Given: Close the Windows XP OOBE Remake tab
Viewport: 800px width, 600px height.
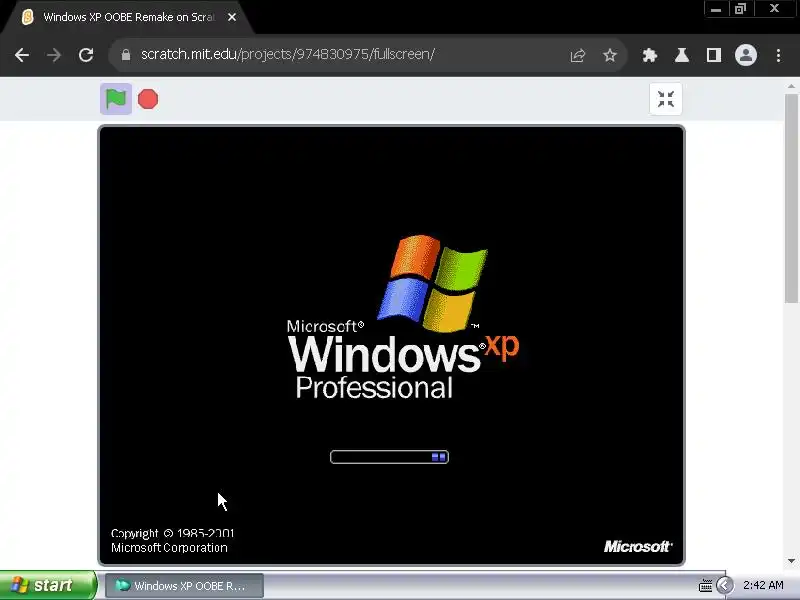Looking at the screenshot, I should pos(232,17).
